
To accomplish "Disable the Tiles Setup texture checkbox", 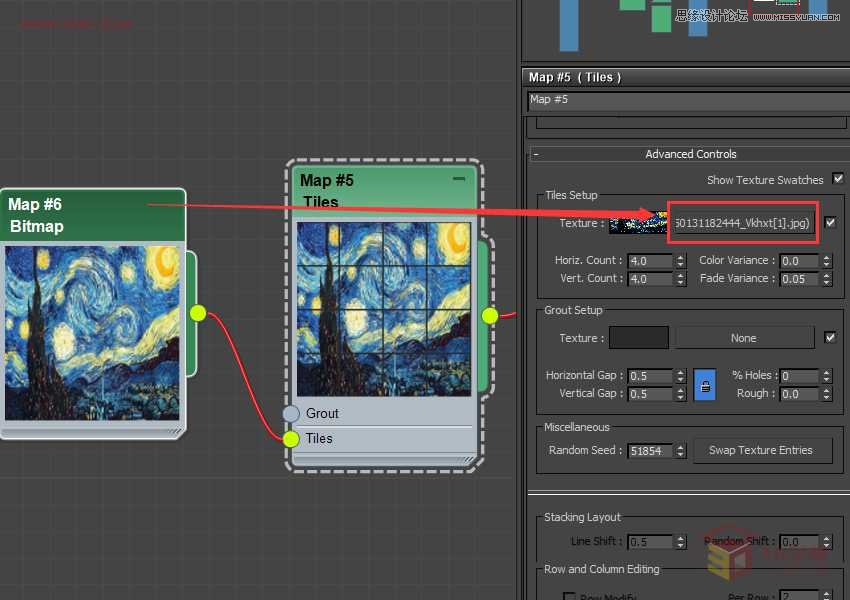I will coord(830,223).
